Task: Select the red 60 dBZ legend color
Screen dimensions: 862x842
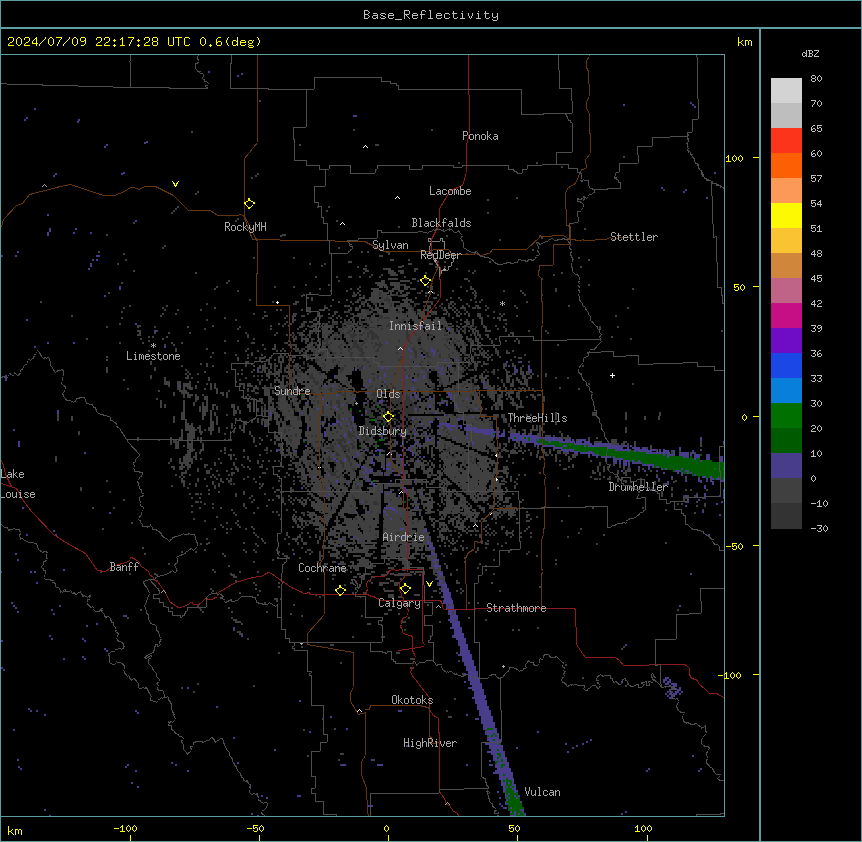Action: [786, 141]
